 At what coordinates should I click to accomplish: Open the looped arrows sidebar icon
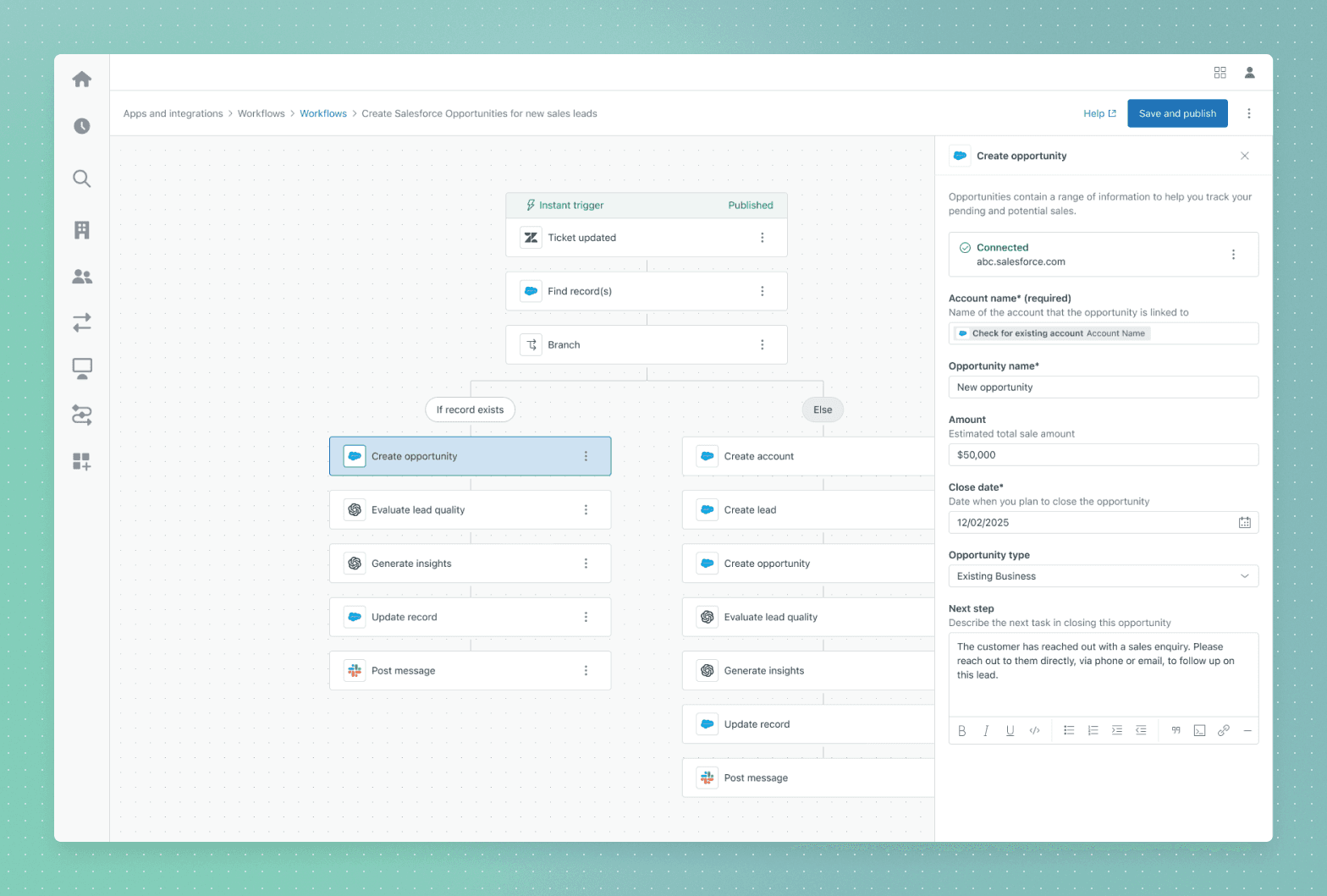(x=82, y=415)
